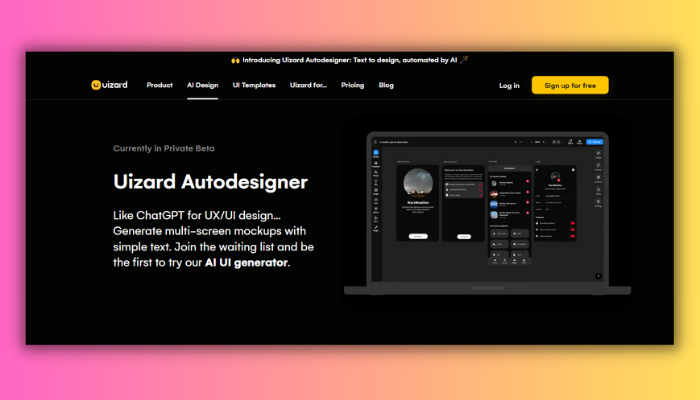The image size is (700, 400).
Task: Go to the Pricing page
Action: (x=353, y=85)
